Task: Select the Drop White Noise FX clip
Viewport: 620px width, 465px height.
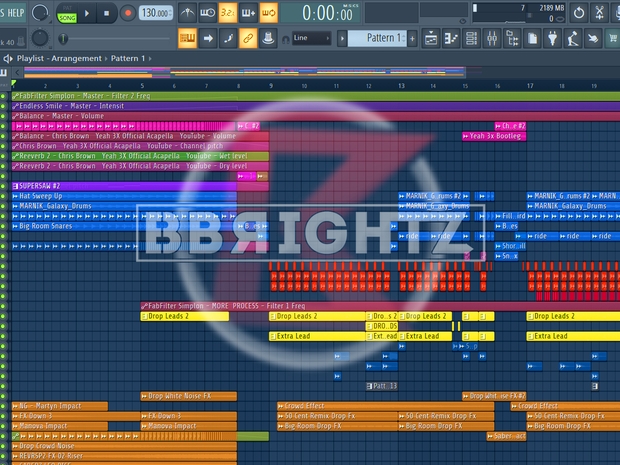Action: (189, 396)
